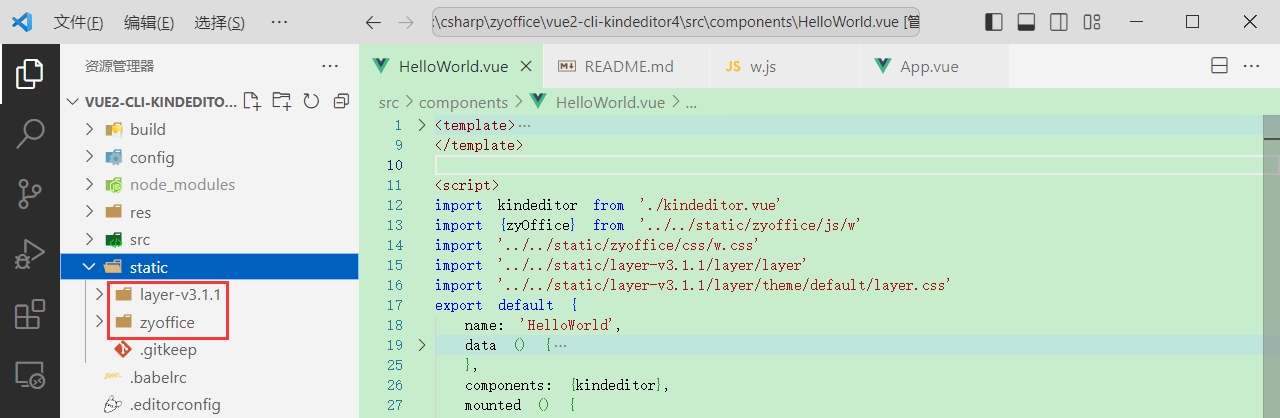Click the components breadcrumb link
Screen dimensions: 1280x418
pyautogui.click(x=463, y=102)
